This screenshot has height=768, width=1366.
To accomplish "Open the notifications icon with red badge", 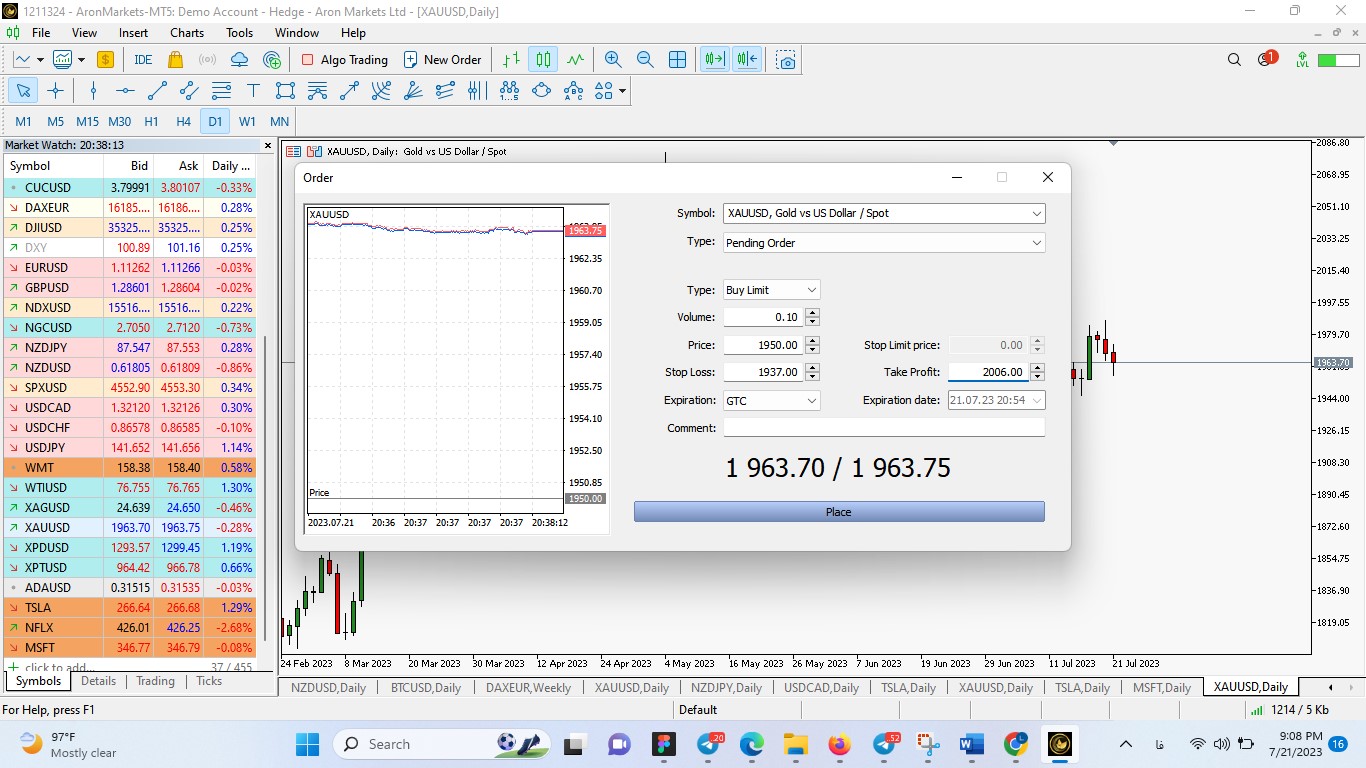I will 1266,59.
